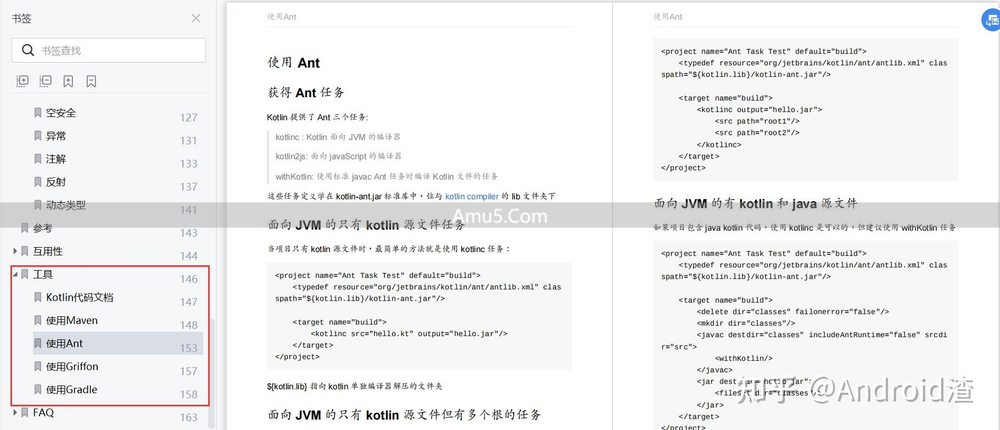Viewport: 1000px width, 430px height.
Task: Select the 工具 bookmark
Action: (x=43, y=274)
